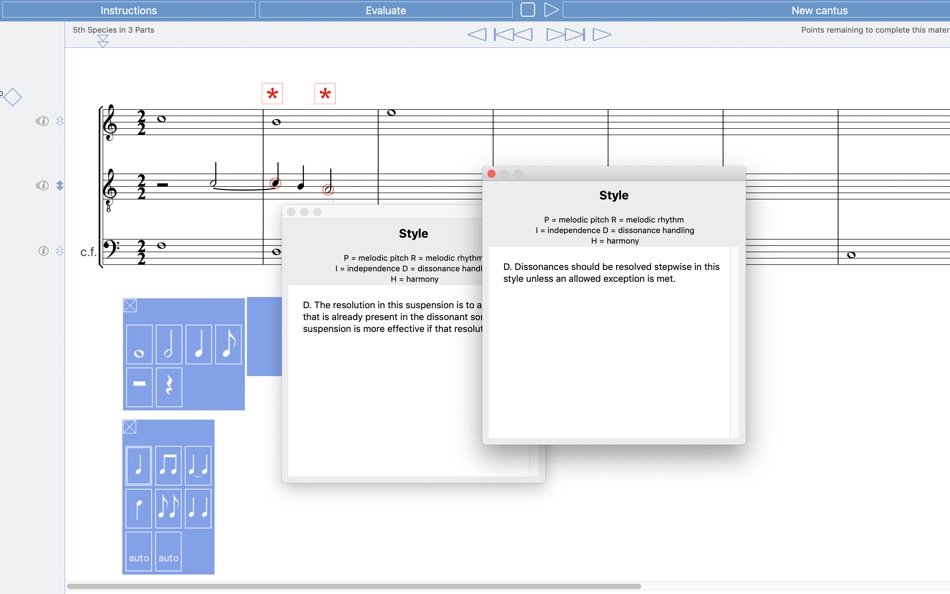Select the eighth note duration
The image size is (950, 594).
click(x=228, y=344)
